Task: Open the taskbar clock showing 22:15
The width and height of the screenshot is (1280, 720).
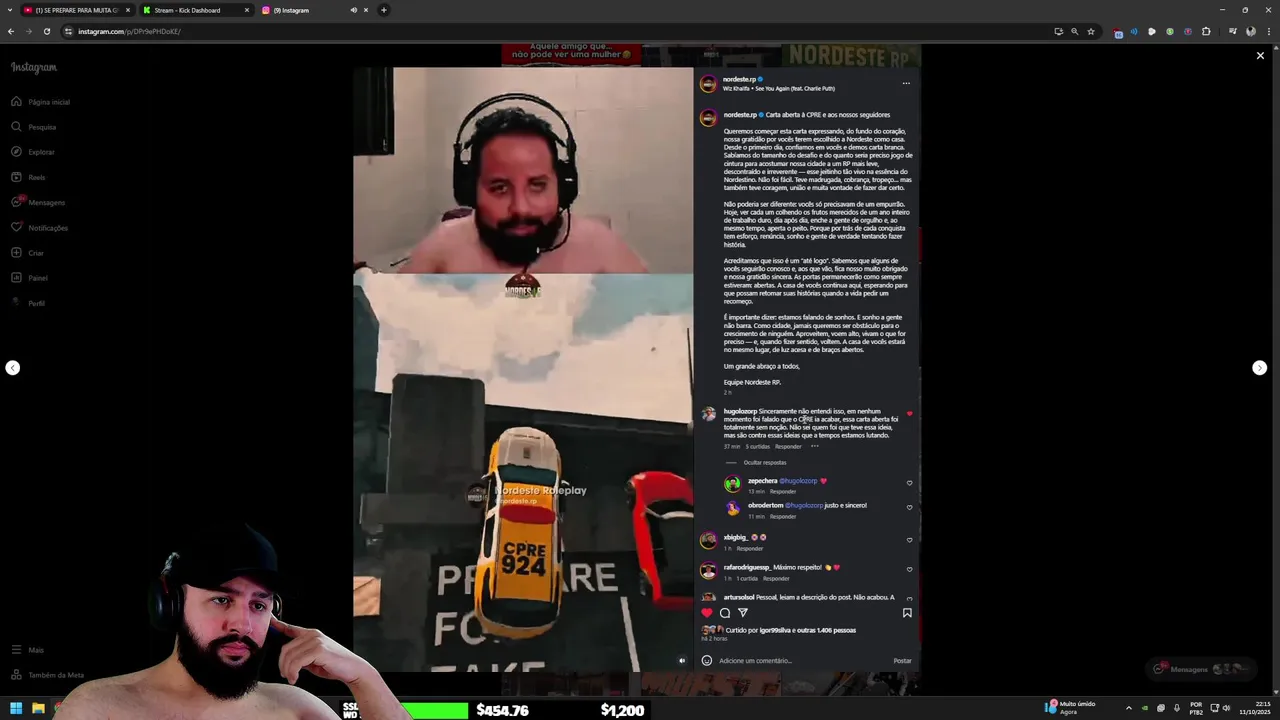Action: tap(1254, 708)
